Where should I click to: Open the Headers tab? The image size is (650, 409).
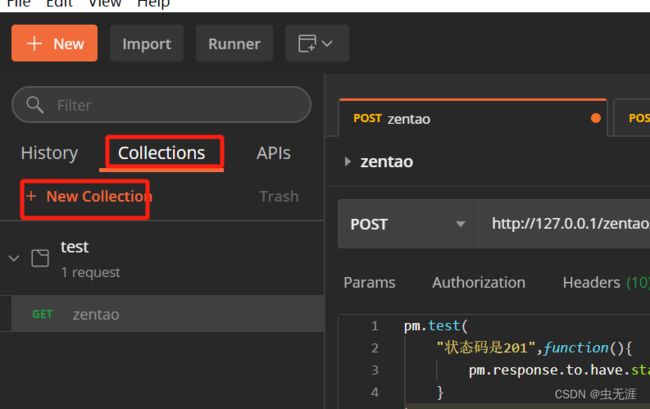click(x=593, y=283)
